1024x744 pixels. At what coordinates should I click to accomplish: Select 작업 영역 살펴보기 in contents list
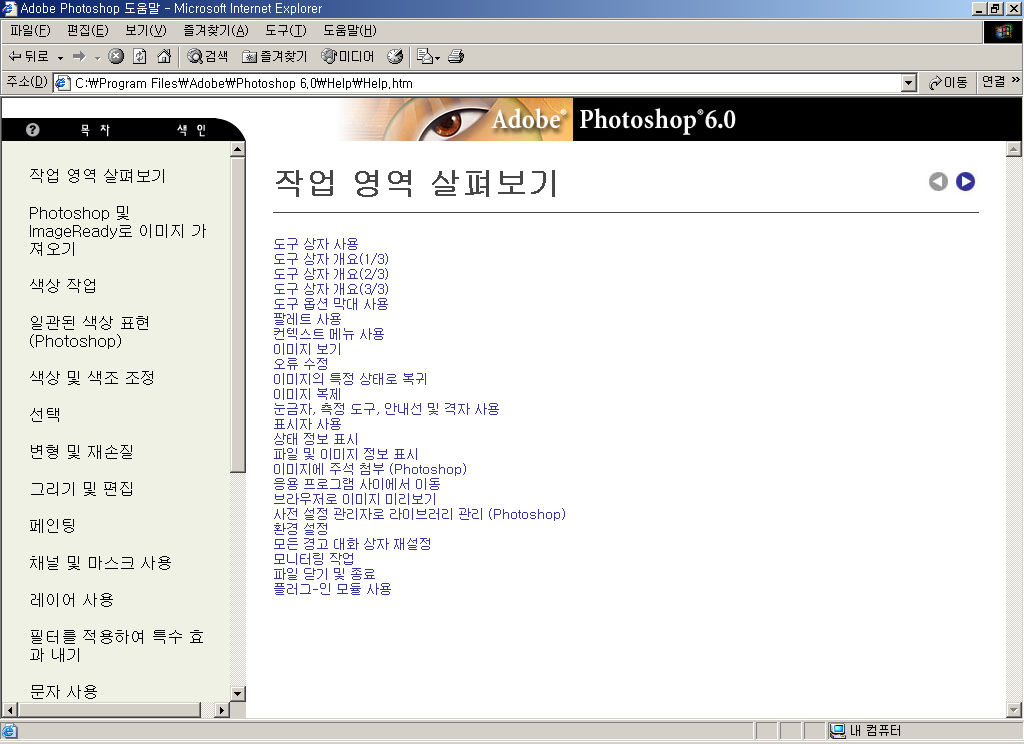coord(97,176)
